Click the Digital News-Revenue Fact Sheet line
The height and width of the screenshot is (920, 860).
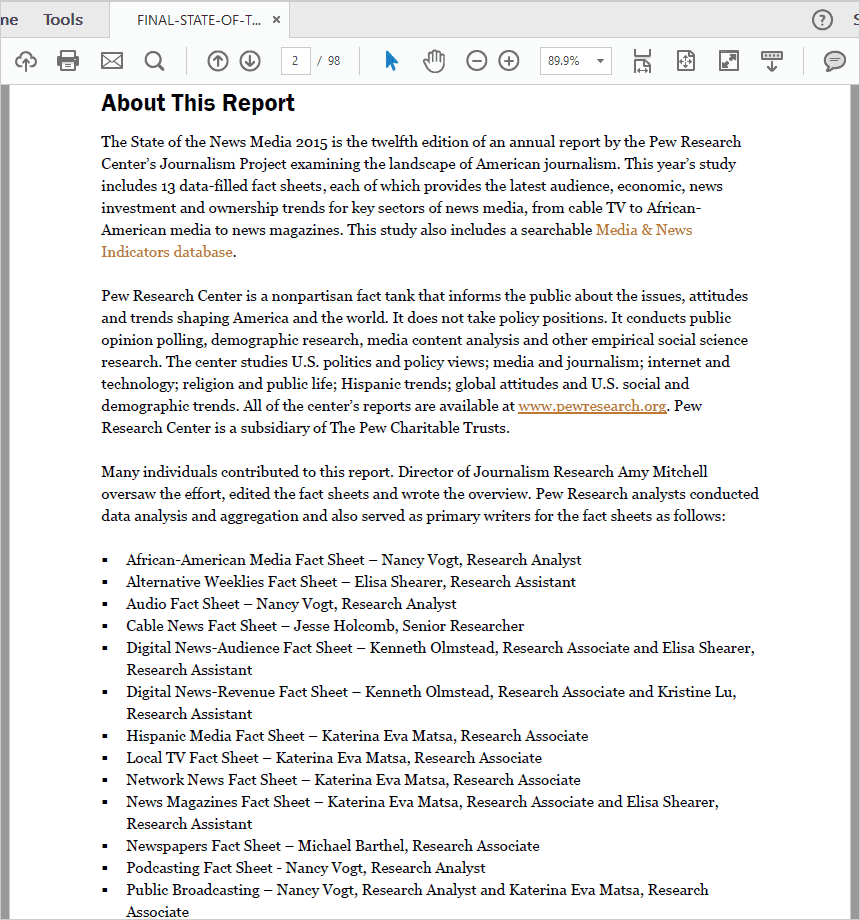click(431, 703)
